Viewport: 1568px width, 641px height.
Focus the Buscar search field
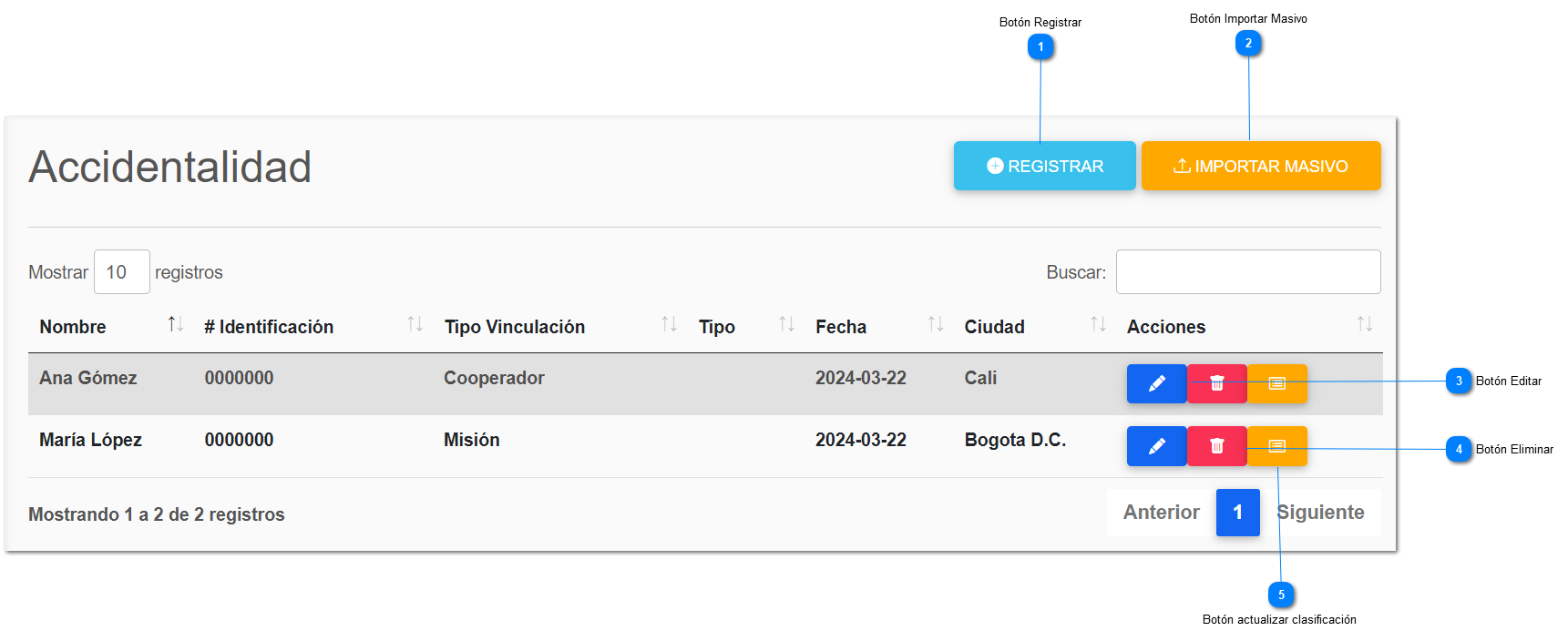click(1247, 272)
